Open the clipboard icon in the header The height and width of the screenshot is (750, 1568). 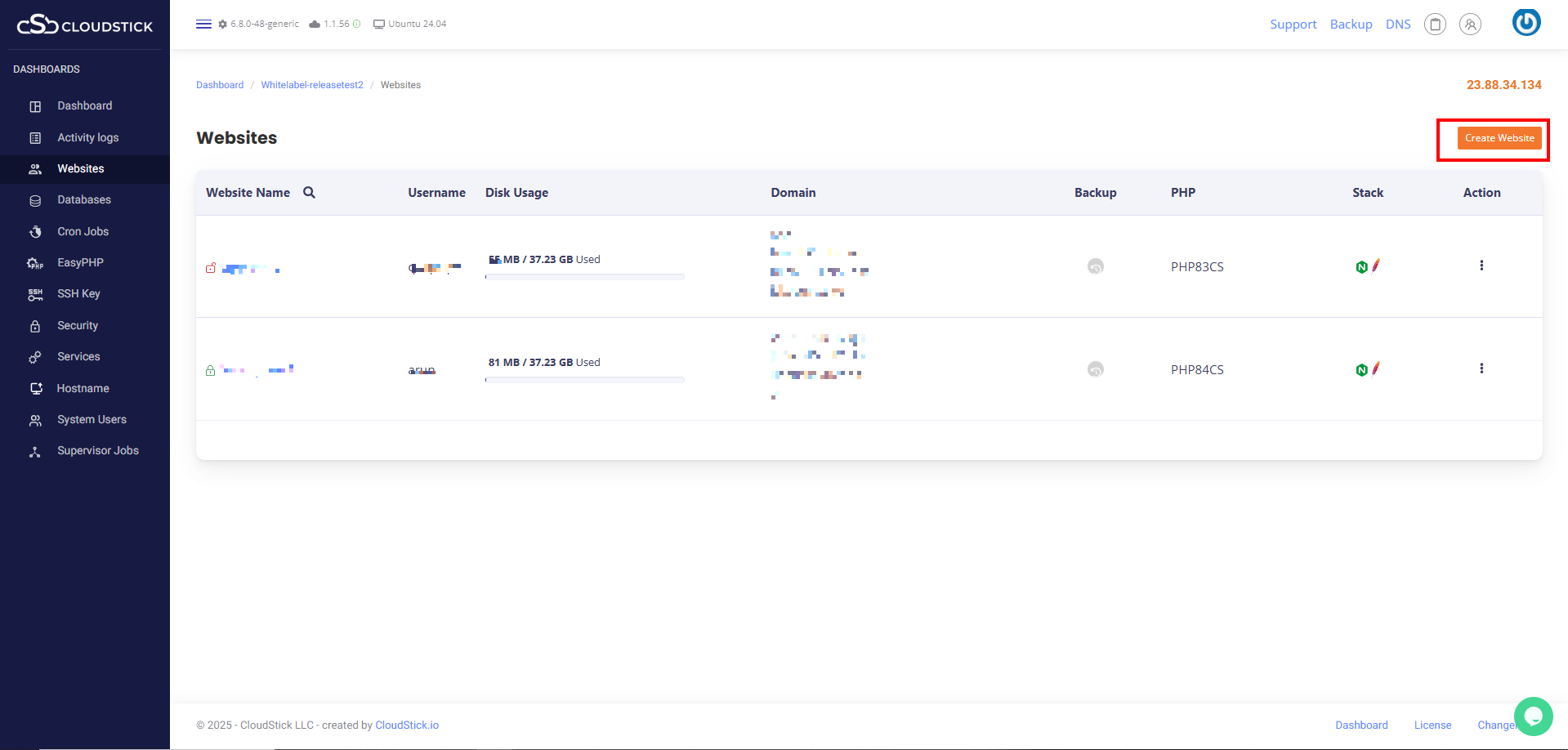pos(1435,25)
